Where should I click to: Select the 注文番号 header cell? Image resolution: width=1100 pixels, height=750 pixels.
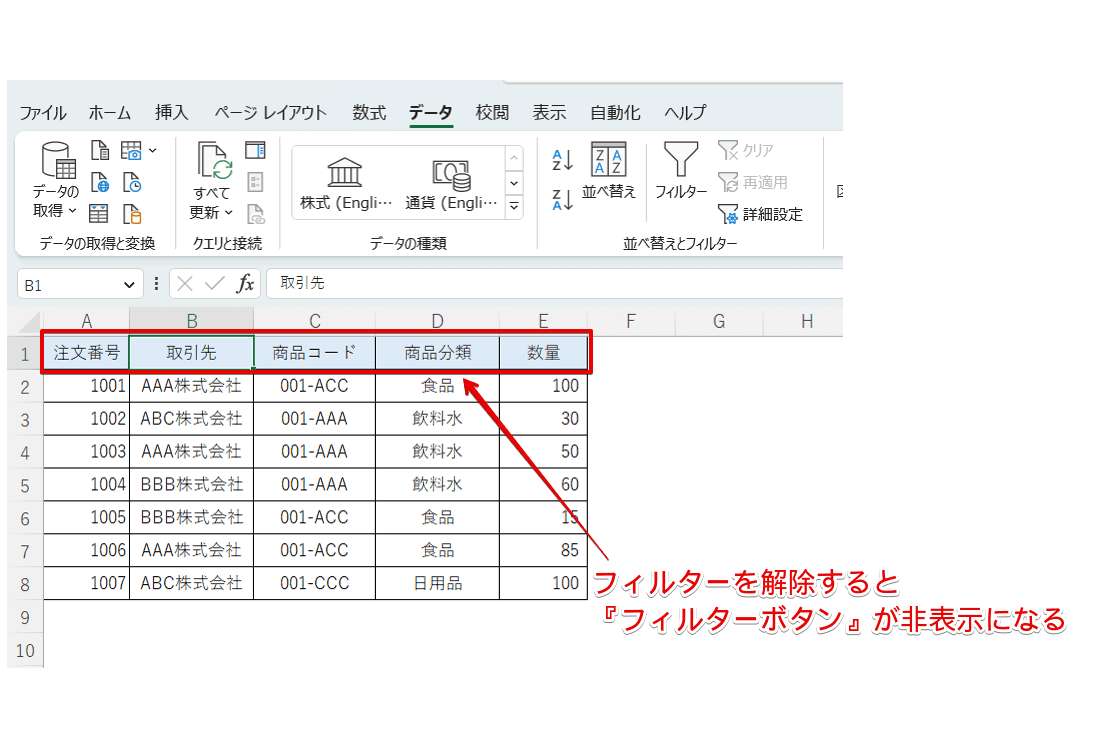(x=86, y=353)
